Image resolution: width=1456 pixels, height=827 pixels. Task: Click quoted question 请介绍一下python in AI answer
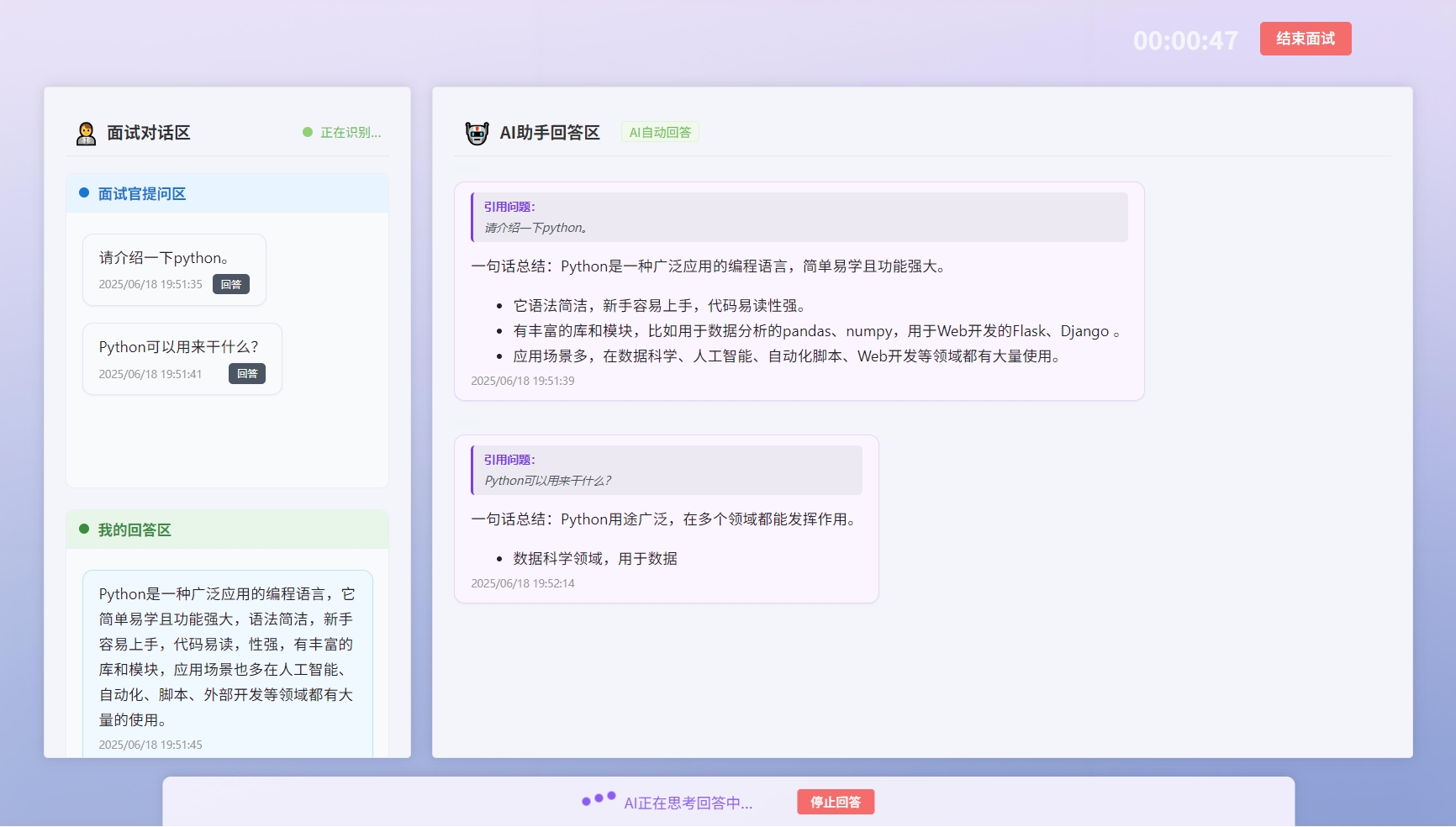coord(536,228)
